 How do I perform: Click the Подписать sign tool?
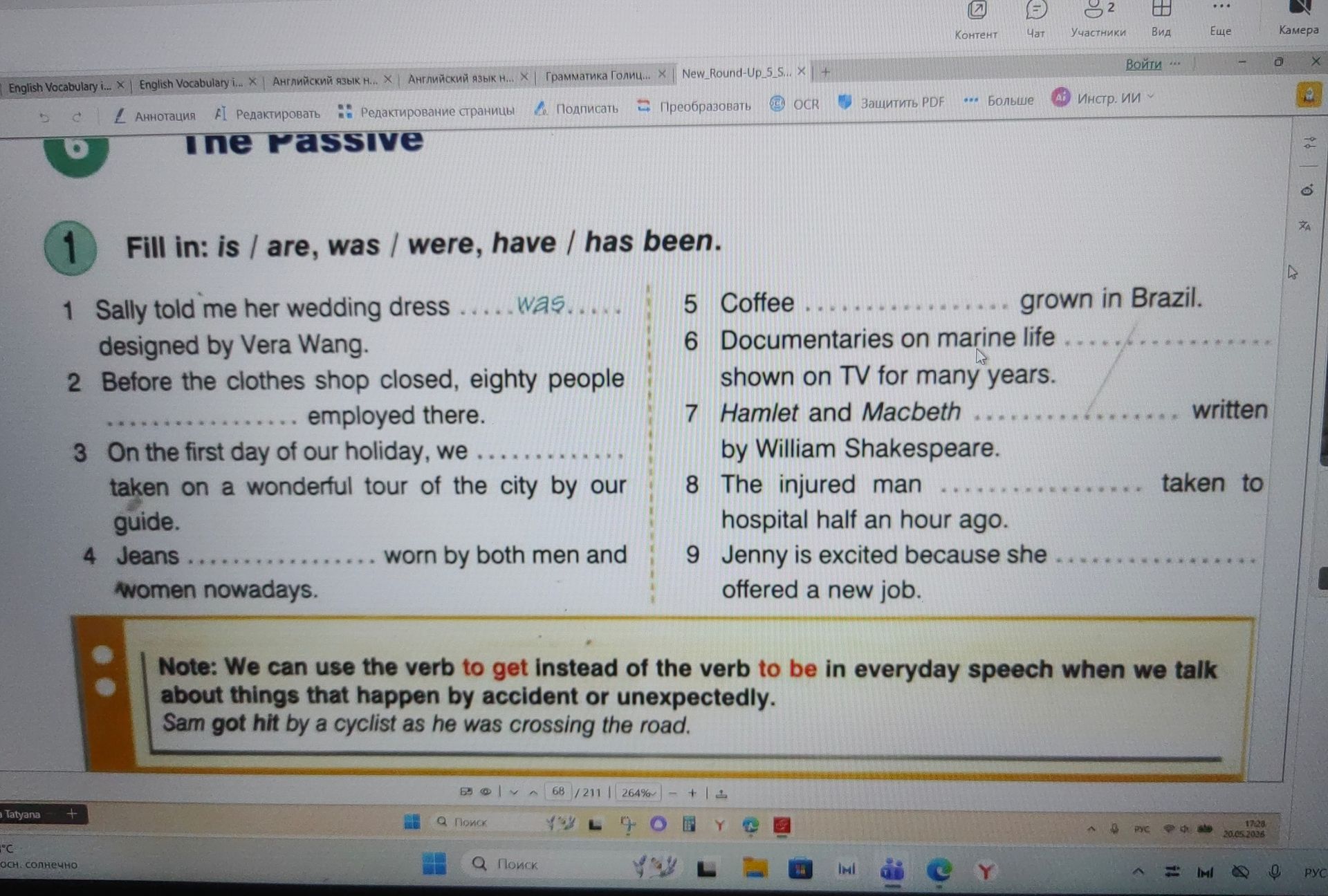point(576,108)
